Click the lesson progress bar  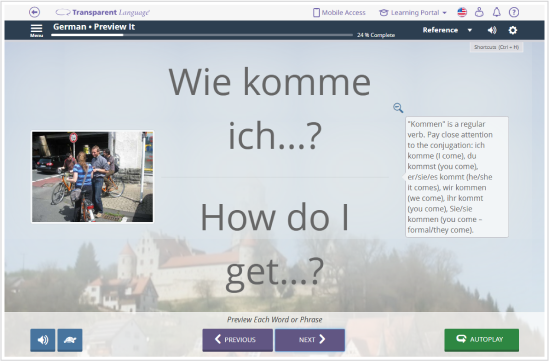(x=202, y=35)
